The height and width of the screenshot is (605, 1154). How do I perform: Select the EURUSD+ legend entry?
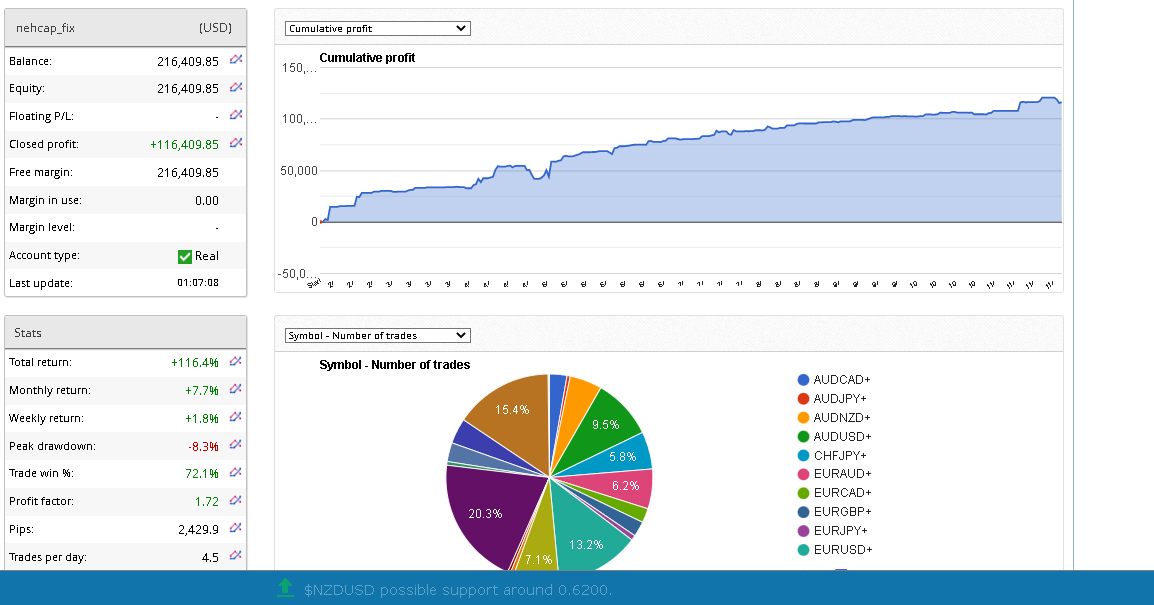coord(841,550)
